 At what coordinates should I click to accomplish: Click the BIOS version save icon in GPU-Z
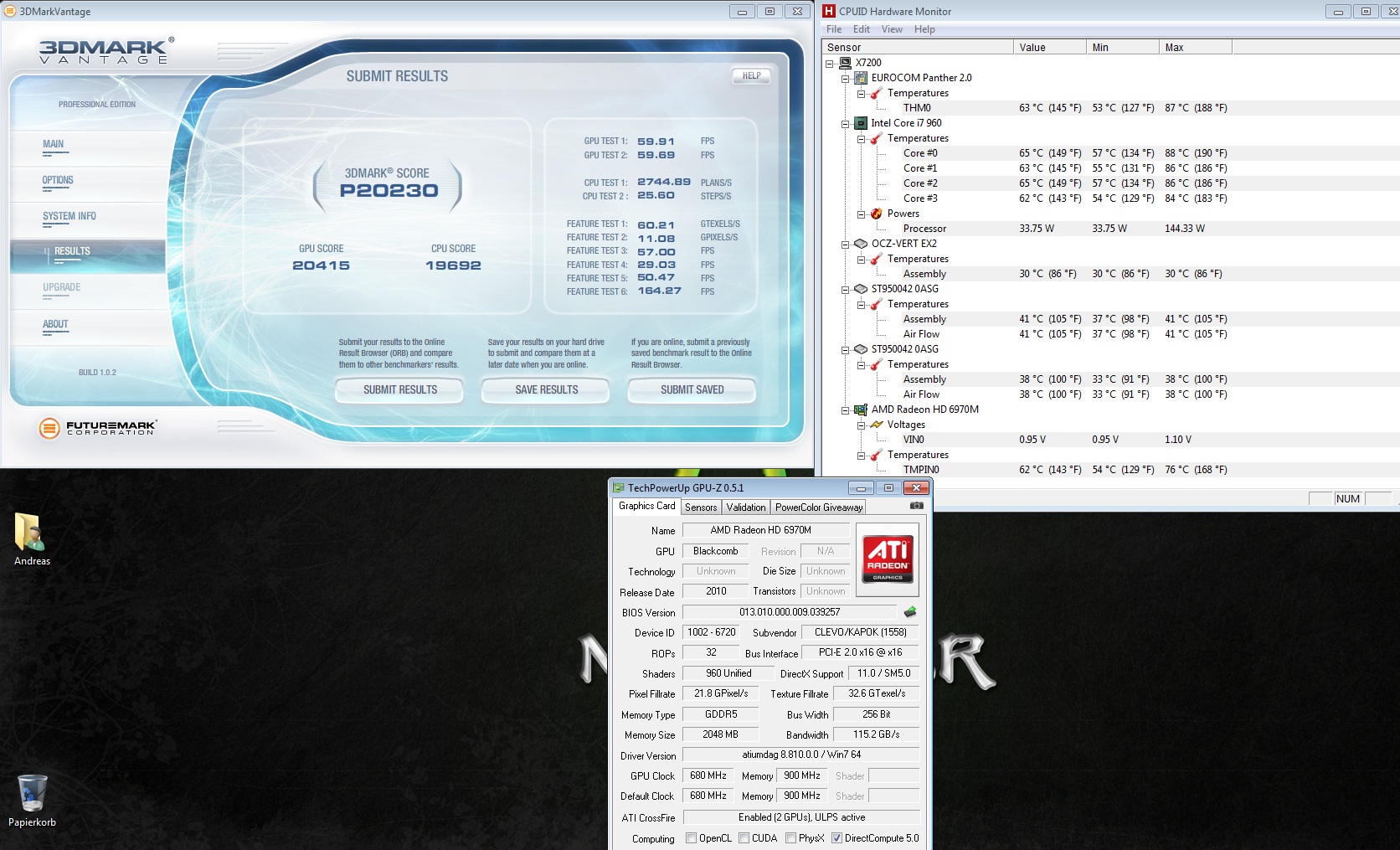(910, 612)
